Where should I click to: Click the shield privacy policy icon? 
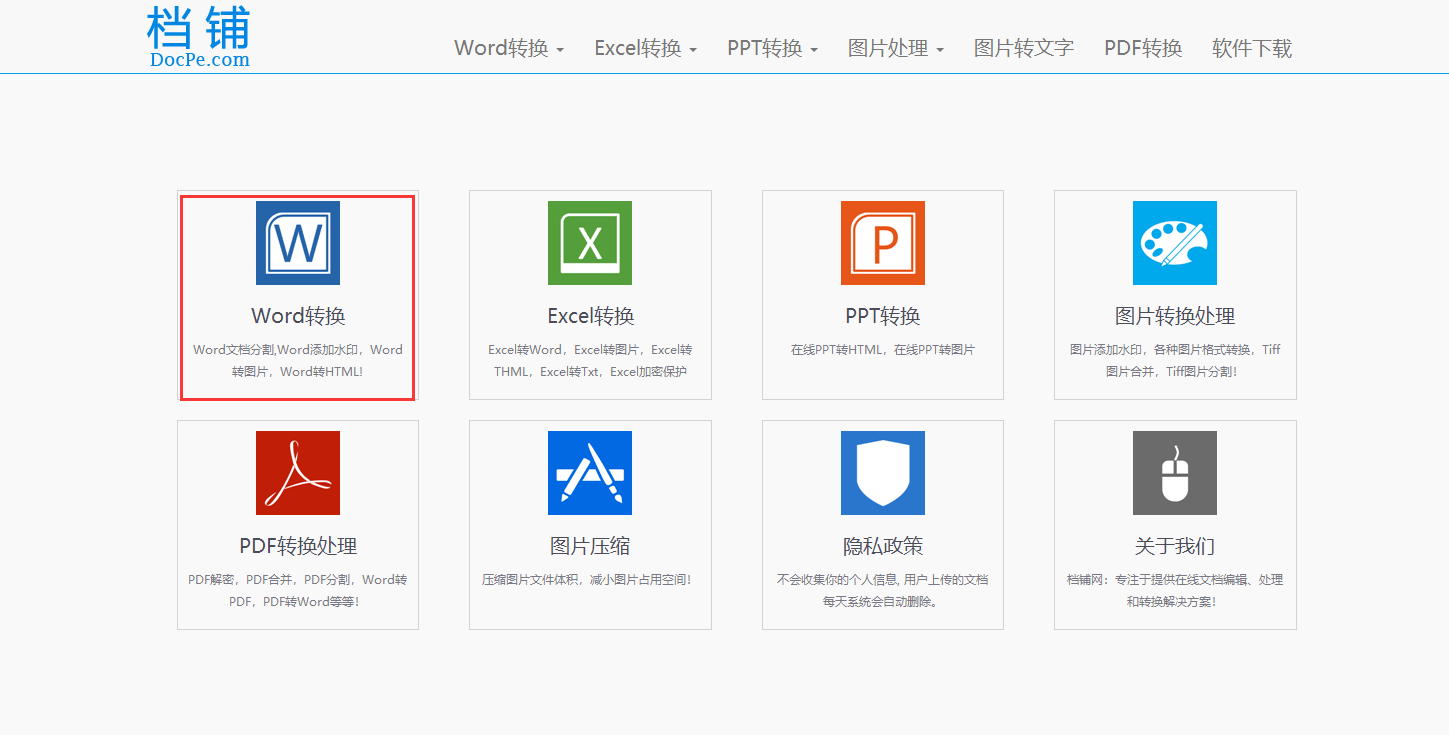click(x=883, y=473)
